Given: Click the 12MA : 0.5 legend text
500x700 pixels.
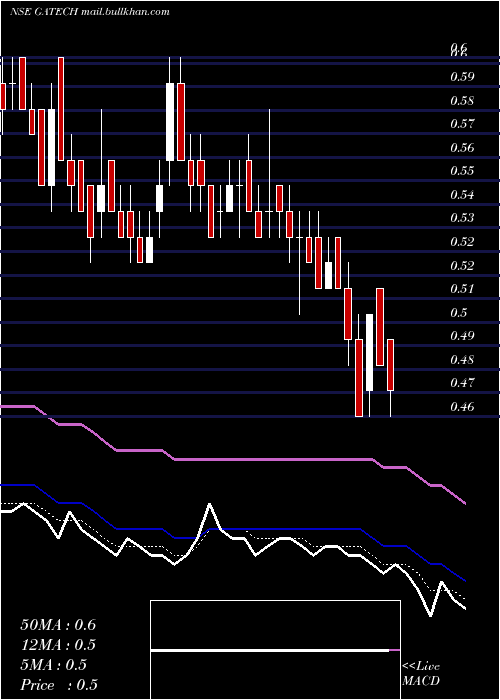Looking at the screenshot, I should coord(58,645).
